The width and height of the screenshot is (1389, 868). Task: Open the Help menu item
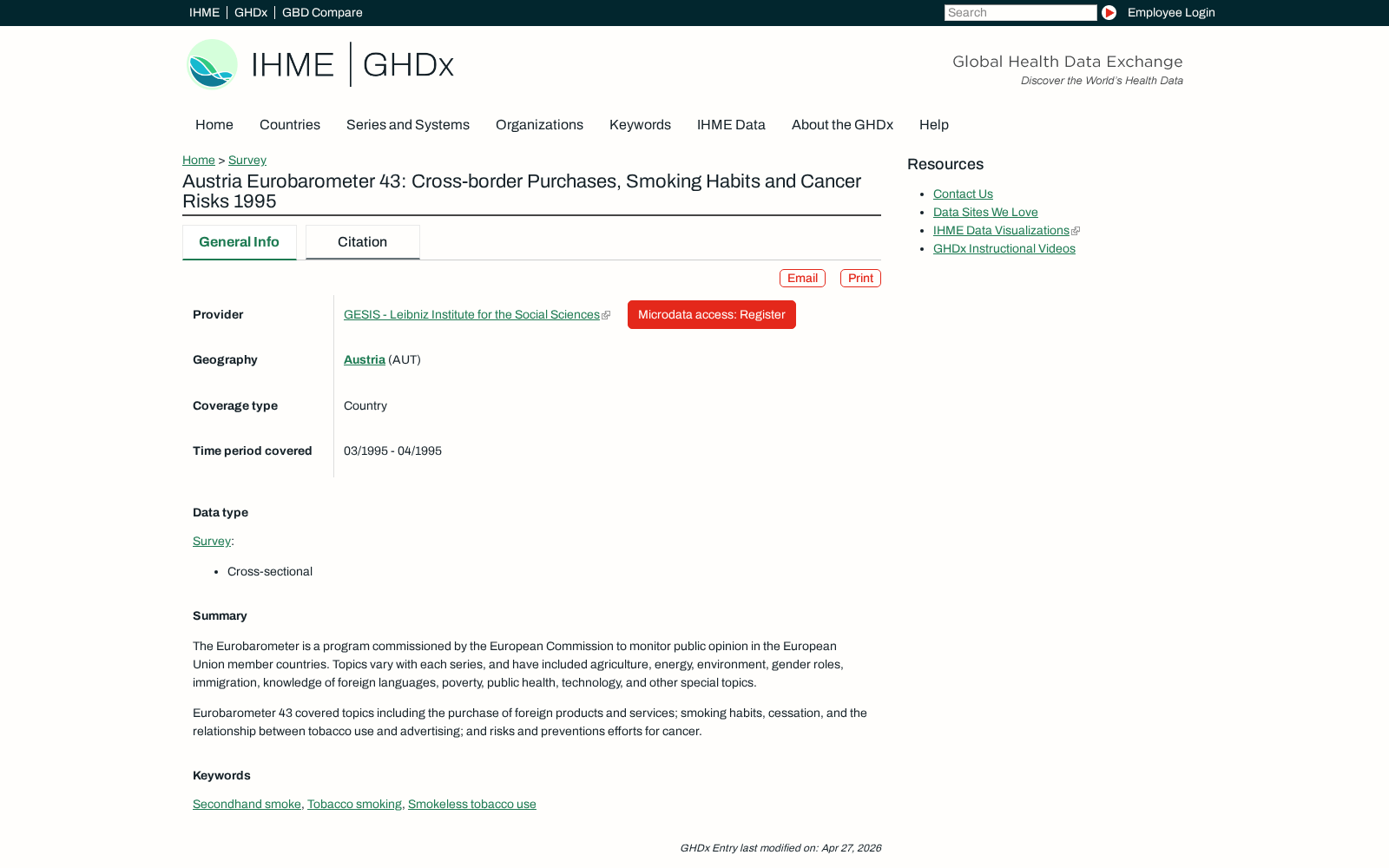coord(934,125)
